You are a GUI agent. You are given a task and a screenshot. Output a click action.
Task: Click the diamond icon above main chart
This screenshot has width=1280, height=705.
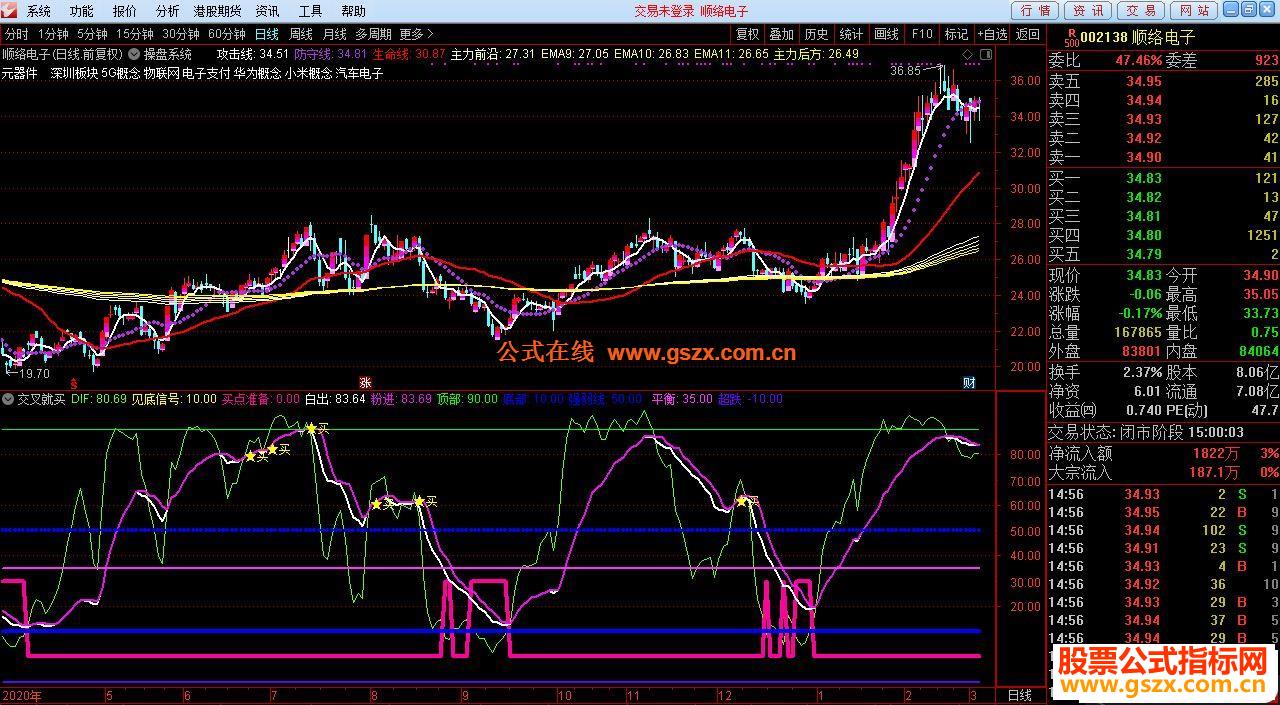[x=967, y=54]
